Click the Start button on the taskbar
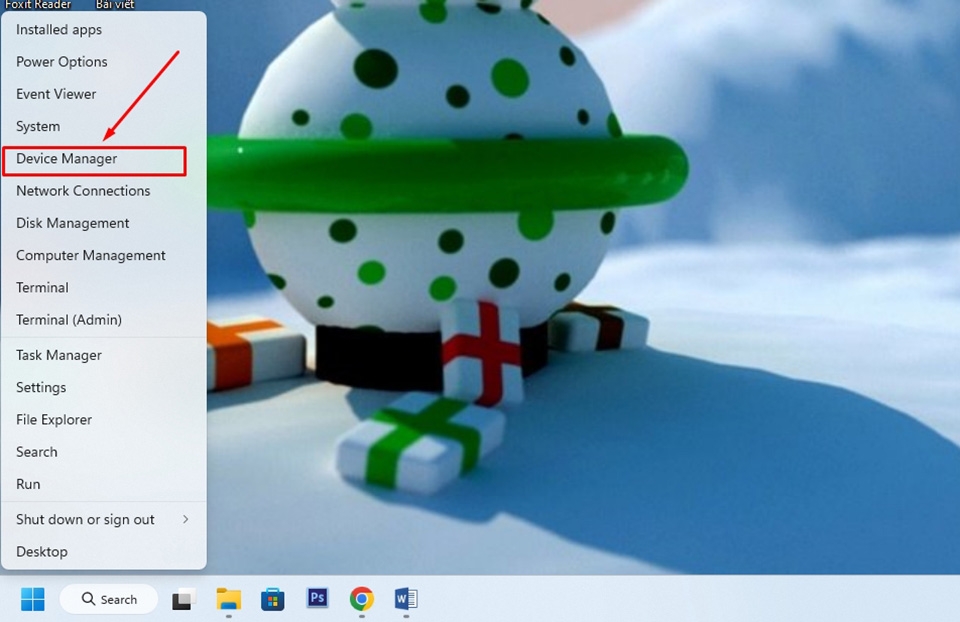 31,598
